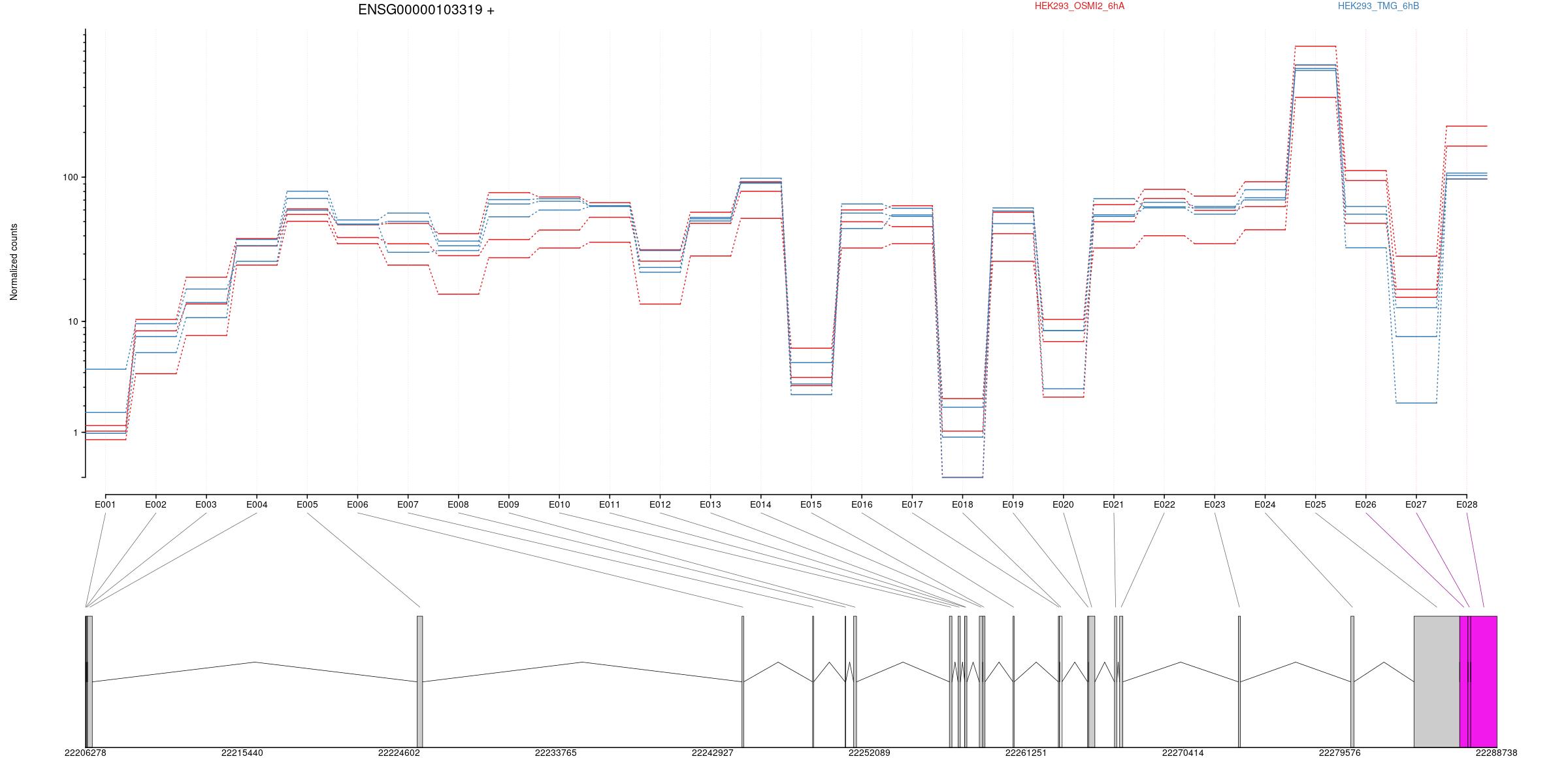Select the HEK293_TMG_6hB legend label

tap(1379, 6)
